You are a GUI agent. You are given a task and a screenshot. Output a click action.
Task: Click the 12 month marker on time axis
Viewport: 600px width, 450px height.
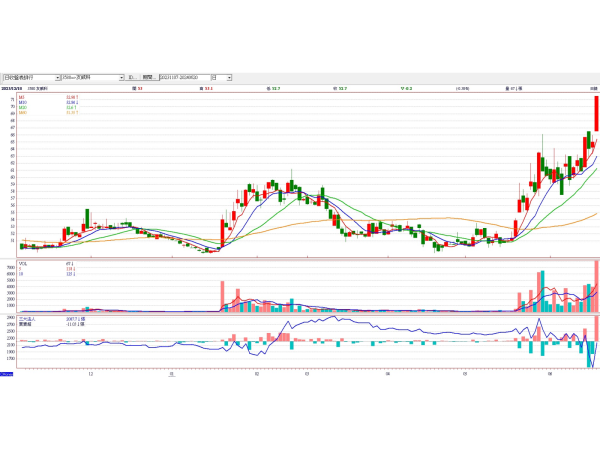click(91, 375)
